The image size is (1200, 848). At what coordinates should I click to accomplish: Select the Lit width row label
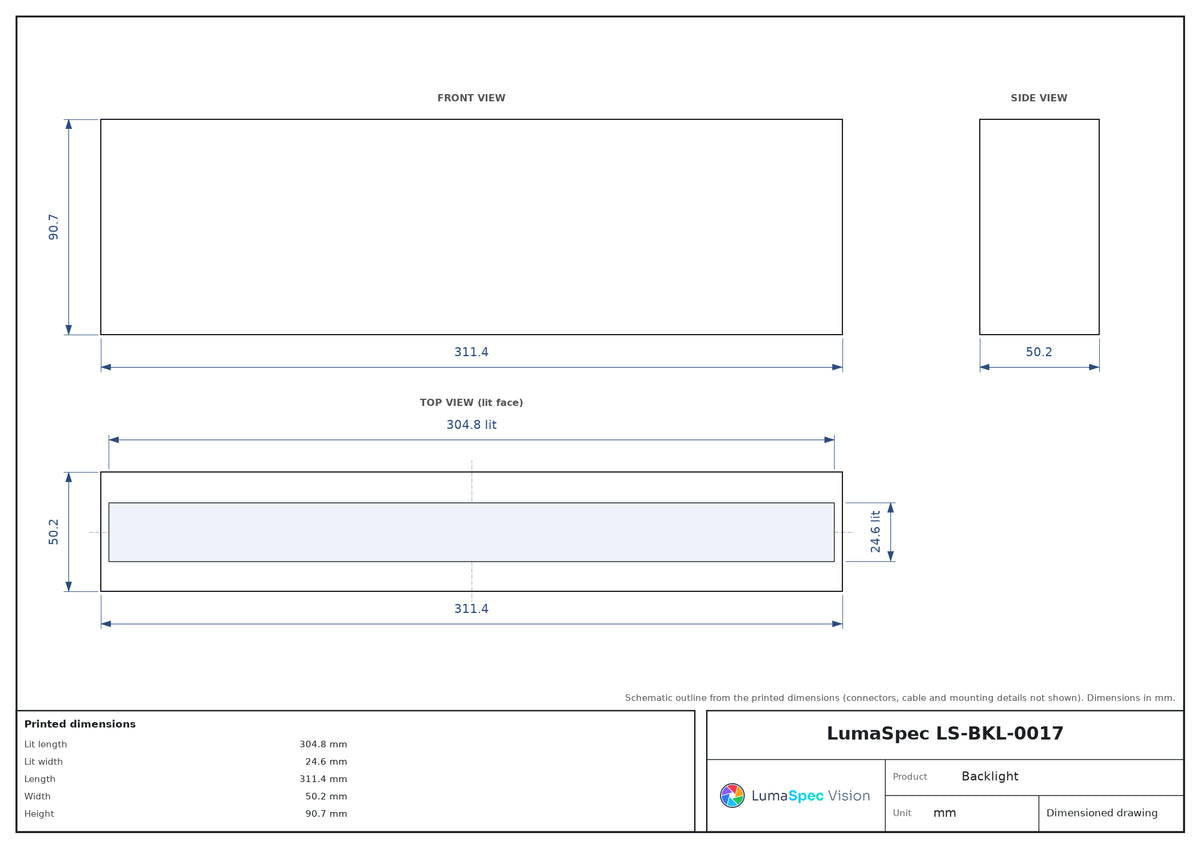pyautogui.click(x=44, y=762)
